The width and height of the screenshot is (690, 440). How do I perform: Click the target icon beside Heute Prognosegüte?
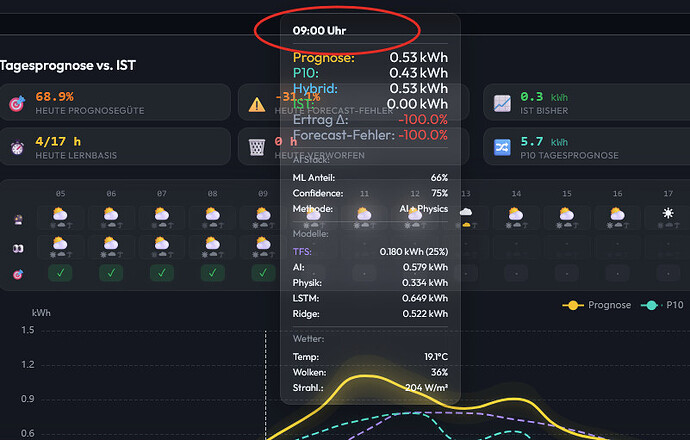tap(17, 103)
